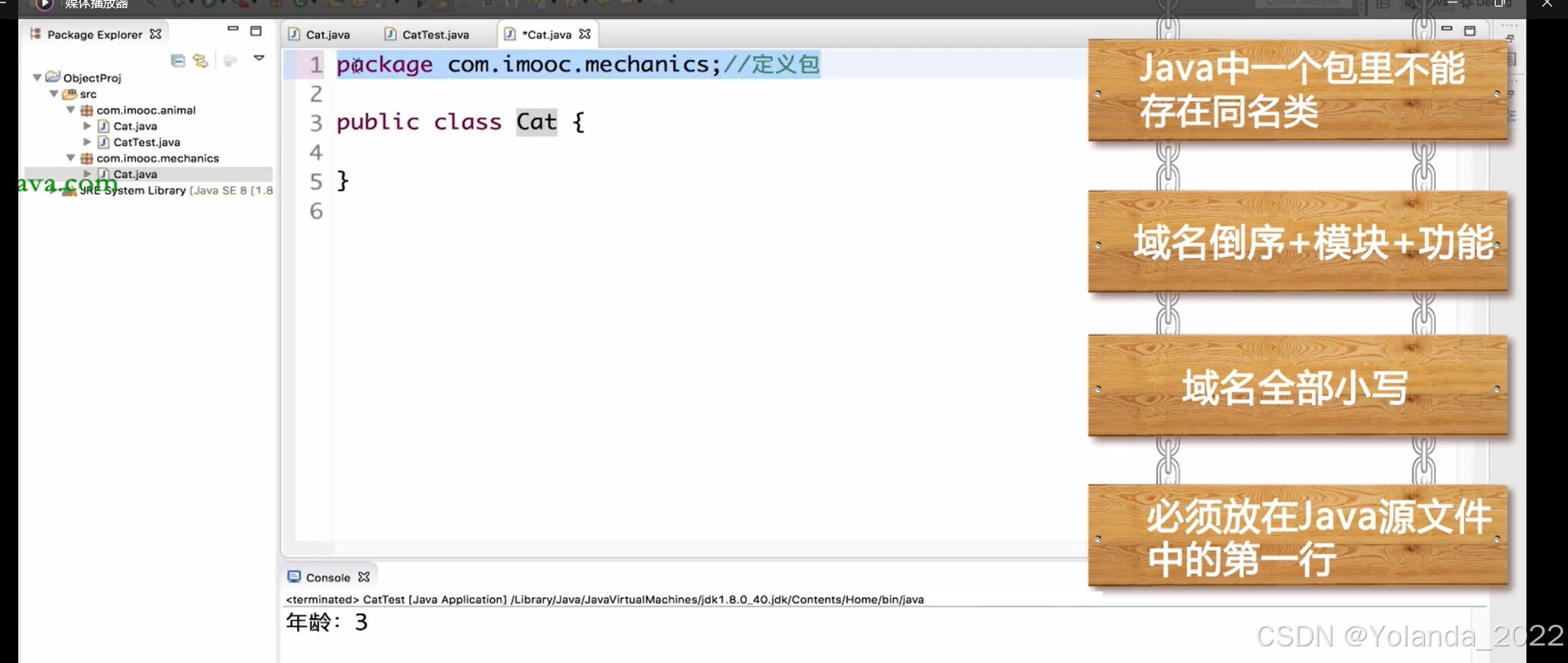Viewport: 1568px width, 663px height.
Task: Click the public keyword on line 3
Action: (x=378, y=122)
